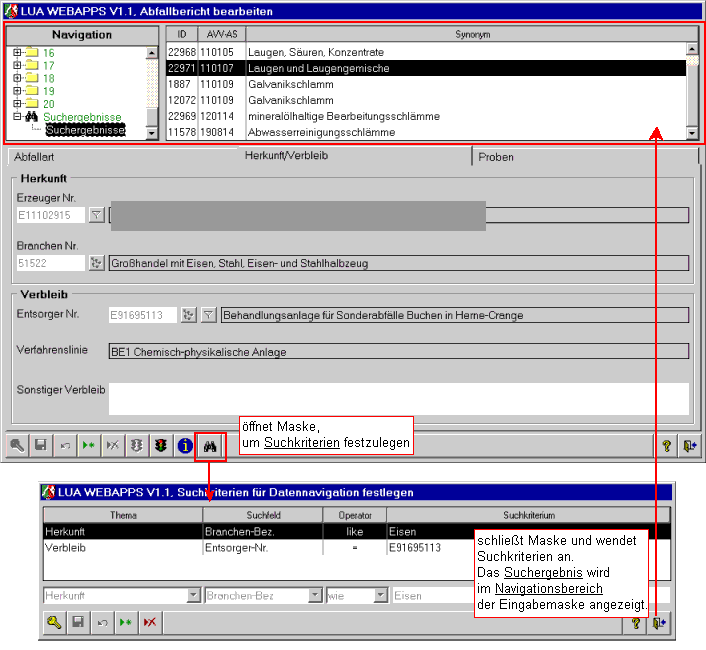
Task: Open the Herkunft Thema dropdown
Action: (x=194, y=595)
